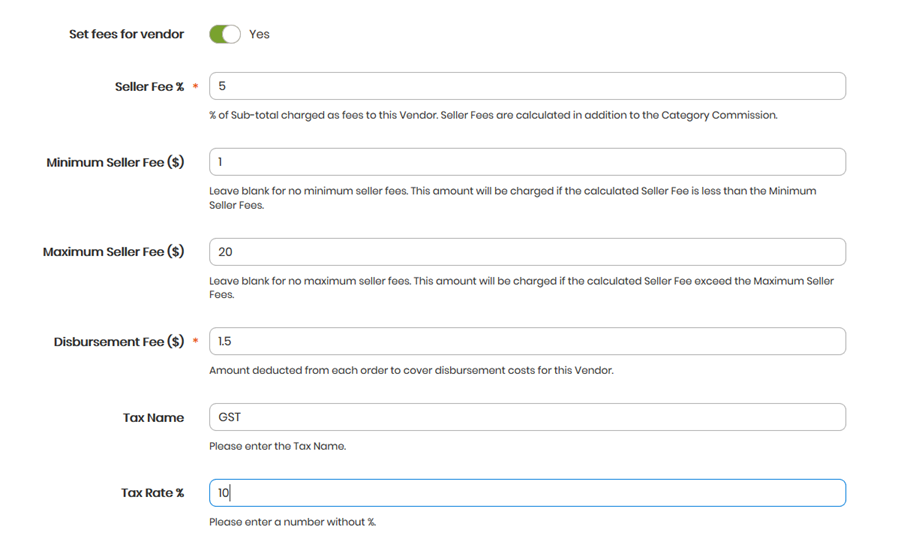Click the Category Commission help text under Seller Fee
The height and width of the screenshot is (551, 907).
pos(493,115)
